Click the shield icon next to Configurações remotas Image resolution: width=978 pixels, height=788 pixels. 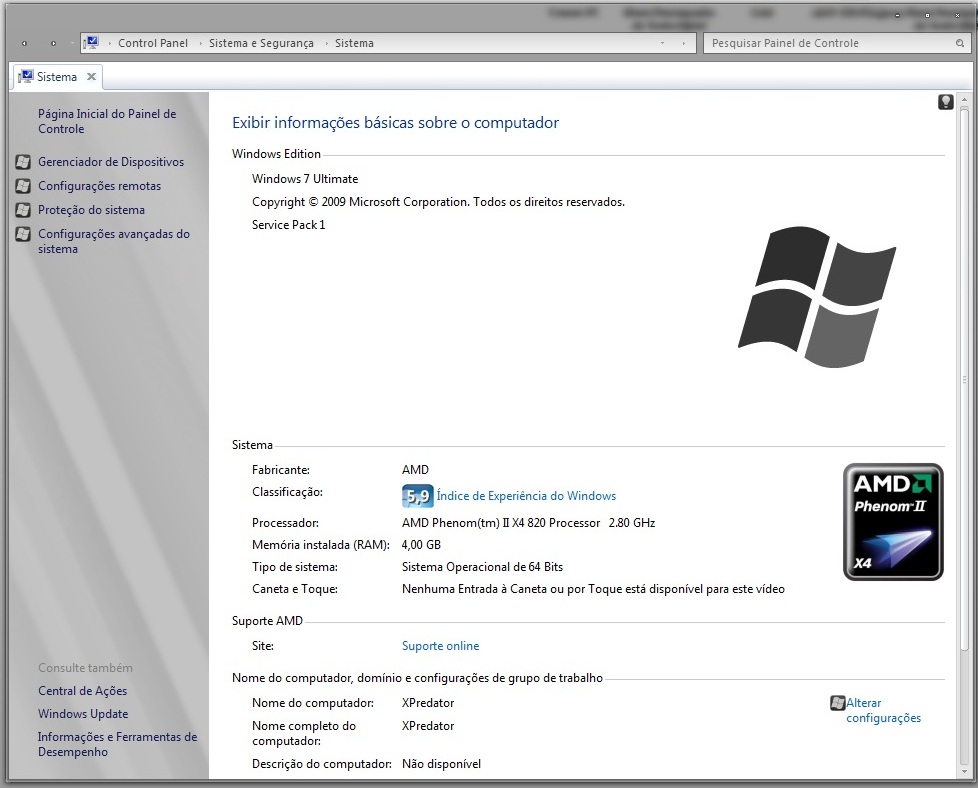23,186
